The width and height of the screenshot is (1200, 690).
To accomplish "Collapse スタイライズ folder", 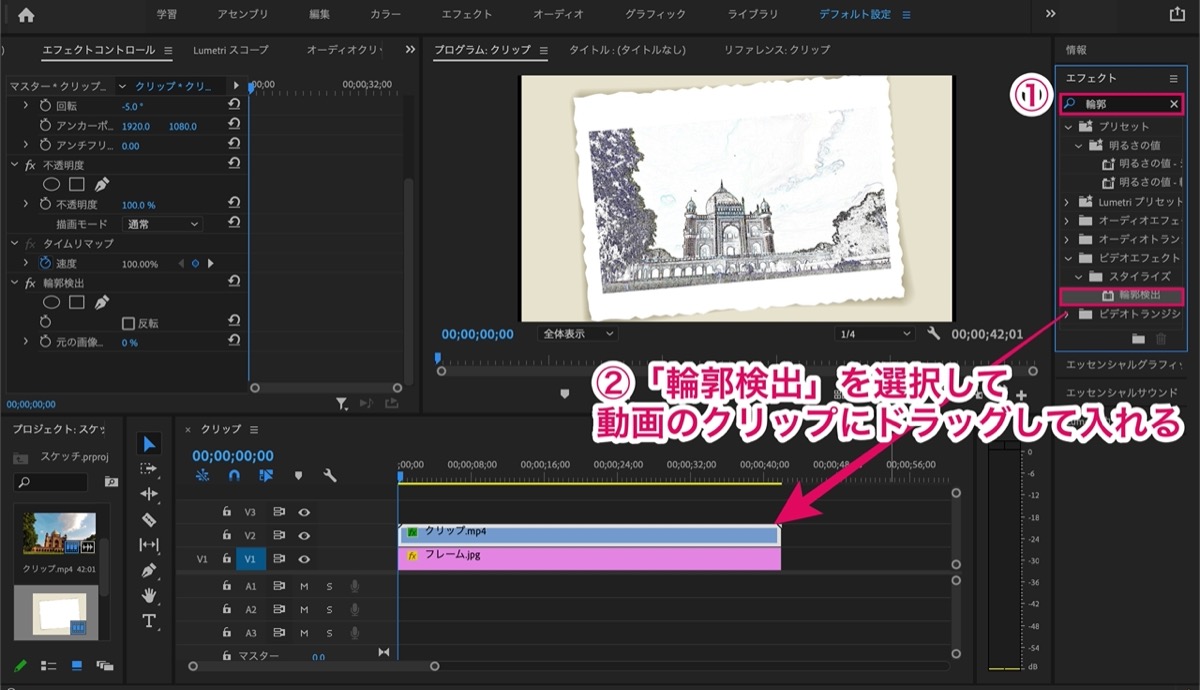I will [1080, 277].
